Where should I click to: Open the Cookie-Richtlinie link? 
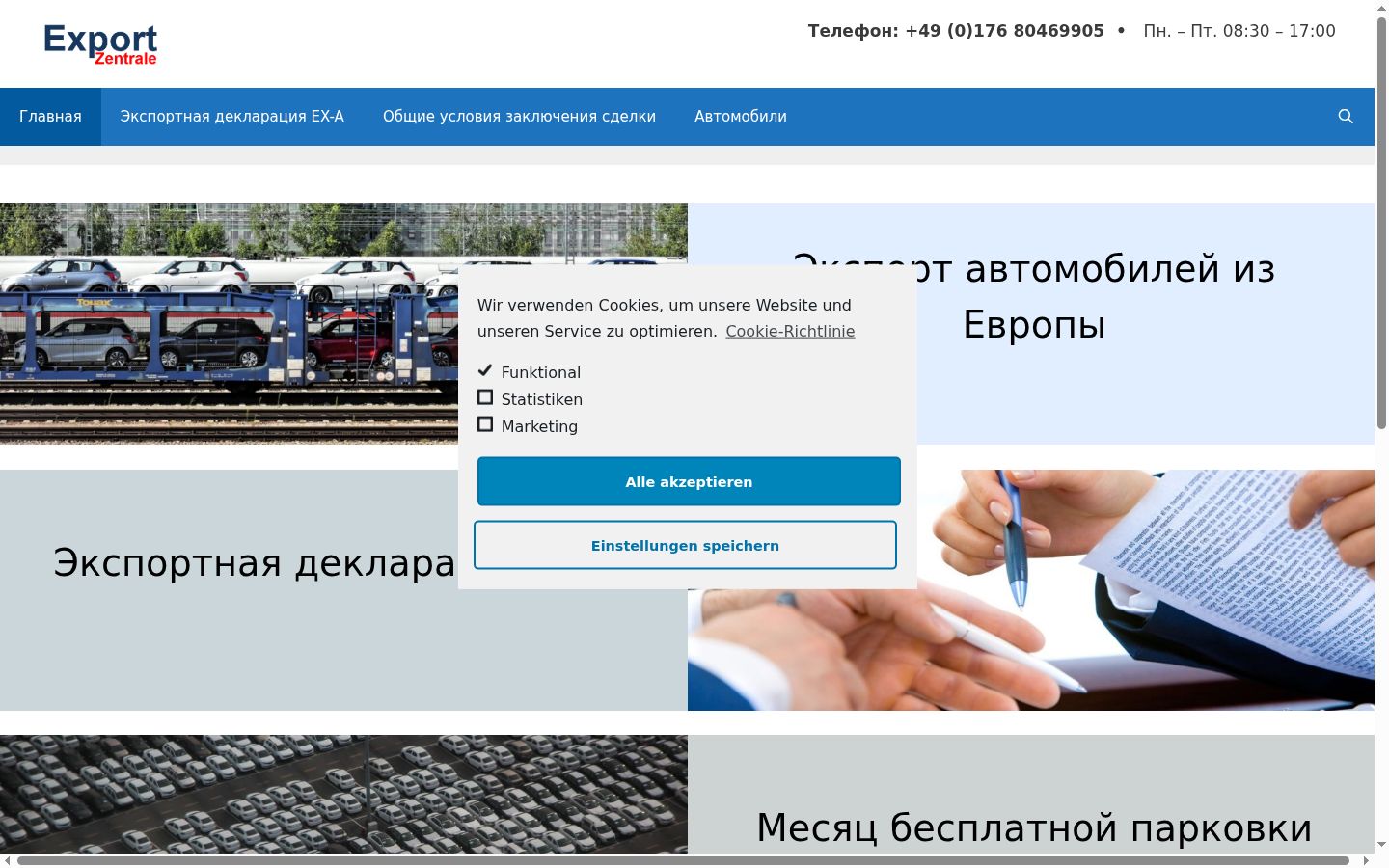click(x=790, y=331)
